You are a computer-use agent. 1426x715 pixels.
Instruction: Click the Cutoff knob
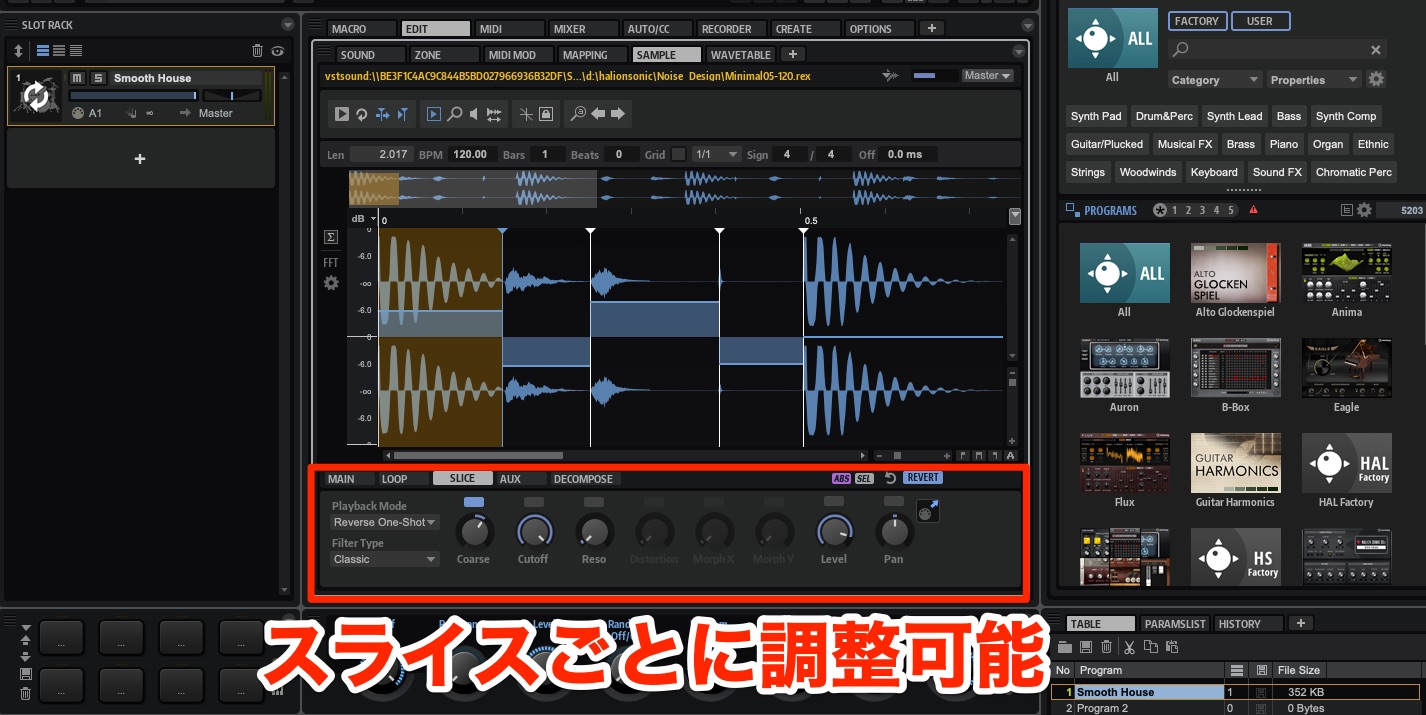[534, 531]
